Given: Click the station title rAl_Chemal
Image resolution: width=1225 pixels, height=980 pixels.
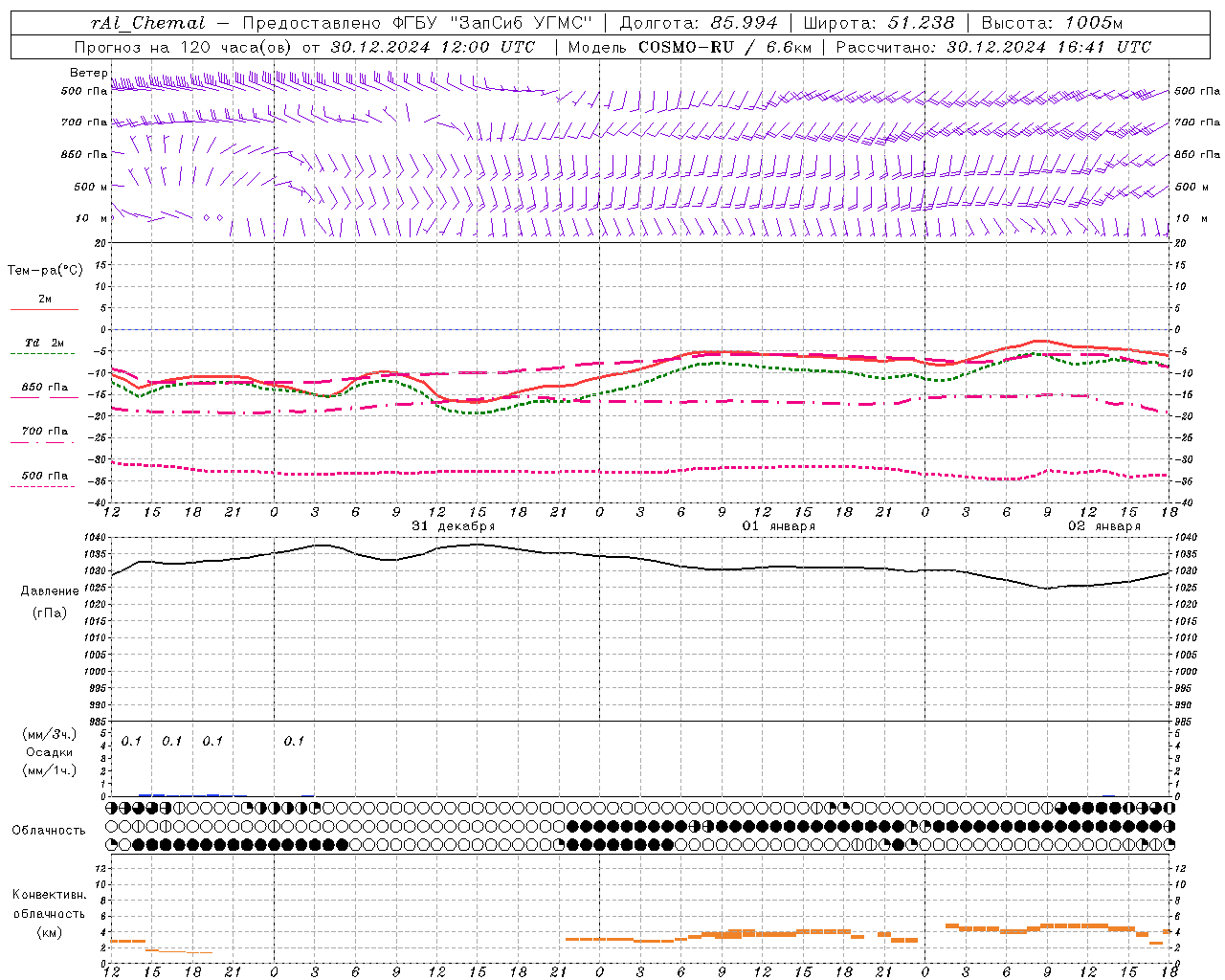Looking at the screenshot, I should (148, 23).
